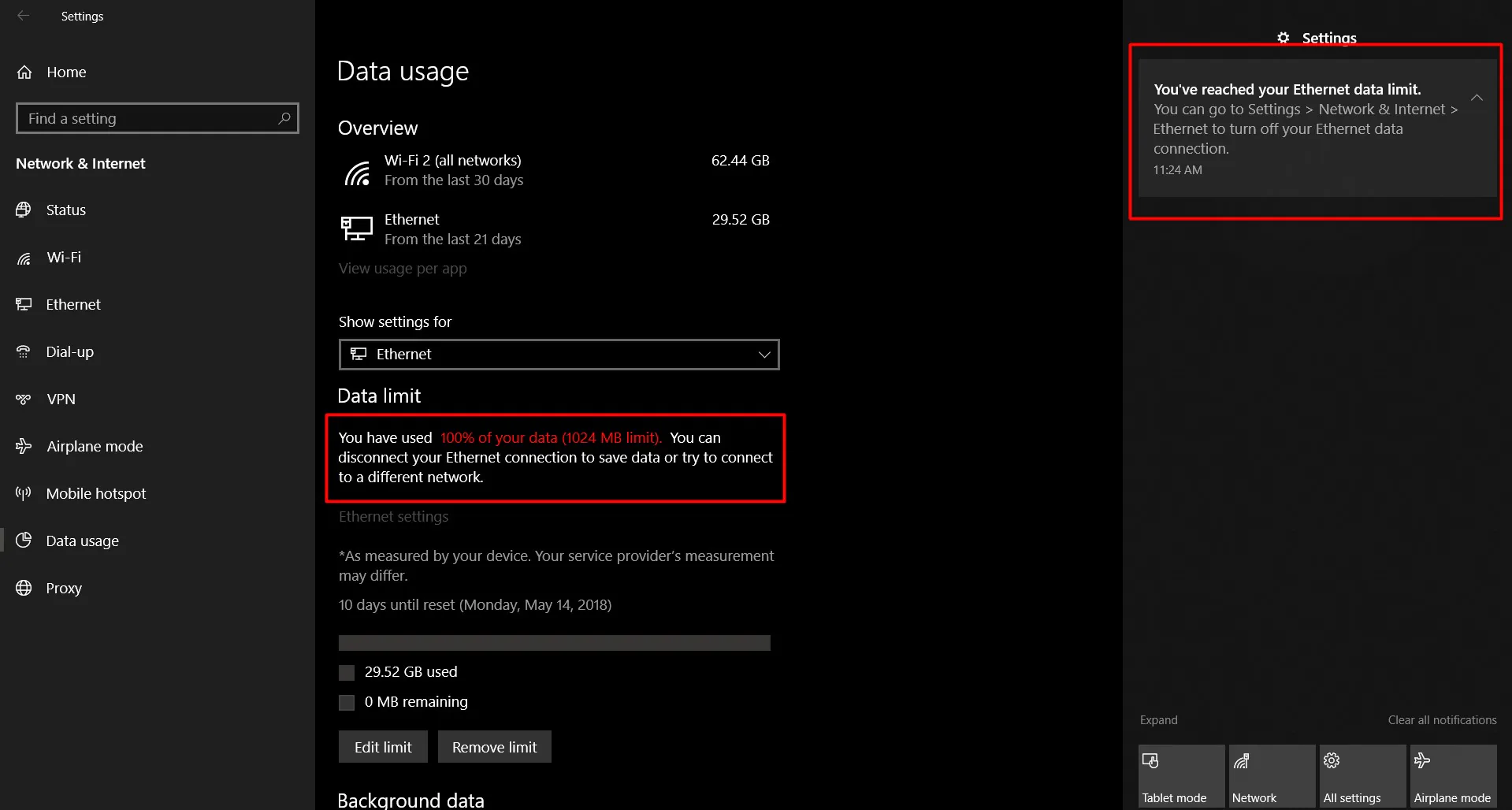Viewport: 1512px width, 810px height.
Task: Click the Wi-Fi 2 overview icon
Action: (357, 173)
